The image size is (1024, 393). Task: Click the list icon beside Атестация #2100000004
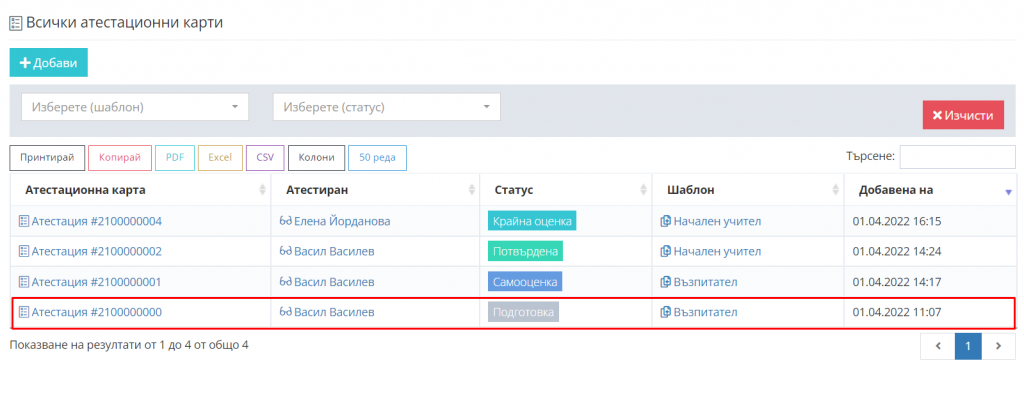click(24, 221)
